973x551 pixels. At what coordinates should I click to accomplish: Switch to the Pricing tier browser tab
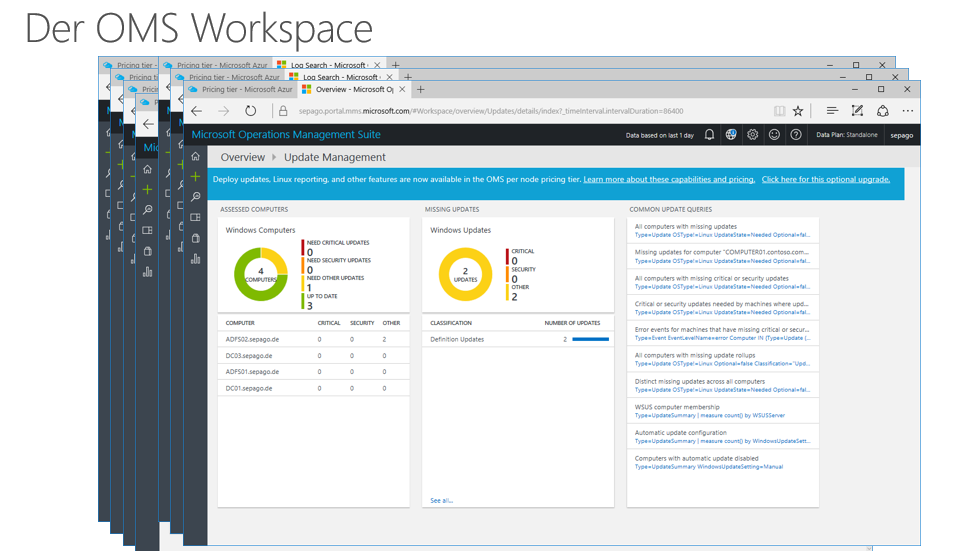coord(239,89)
